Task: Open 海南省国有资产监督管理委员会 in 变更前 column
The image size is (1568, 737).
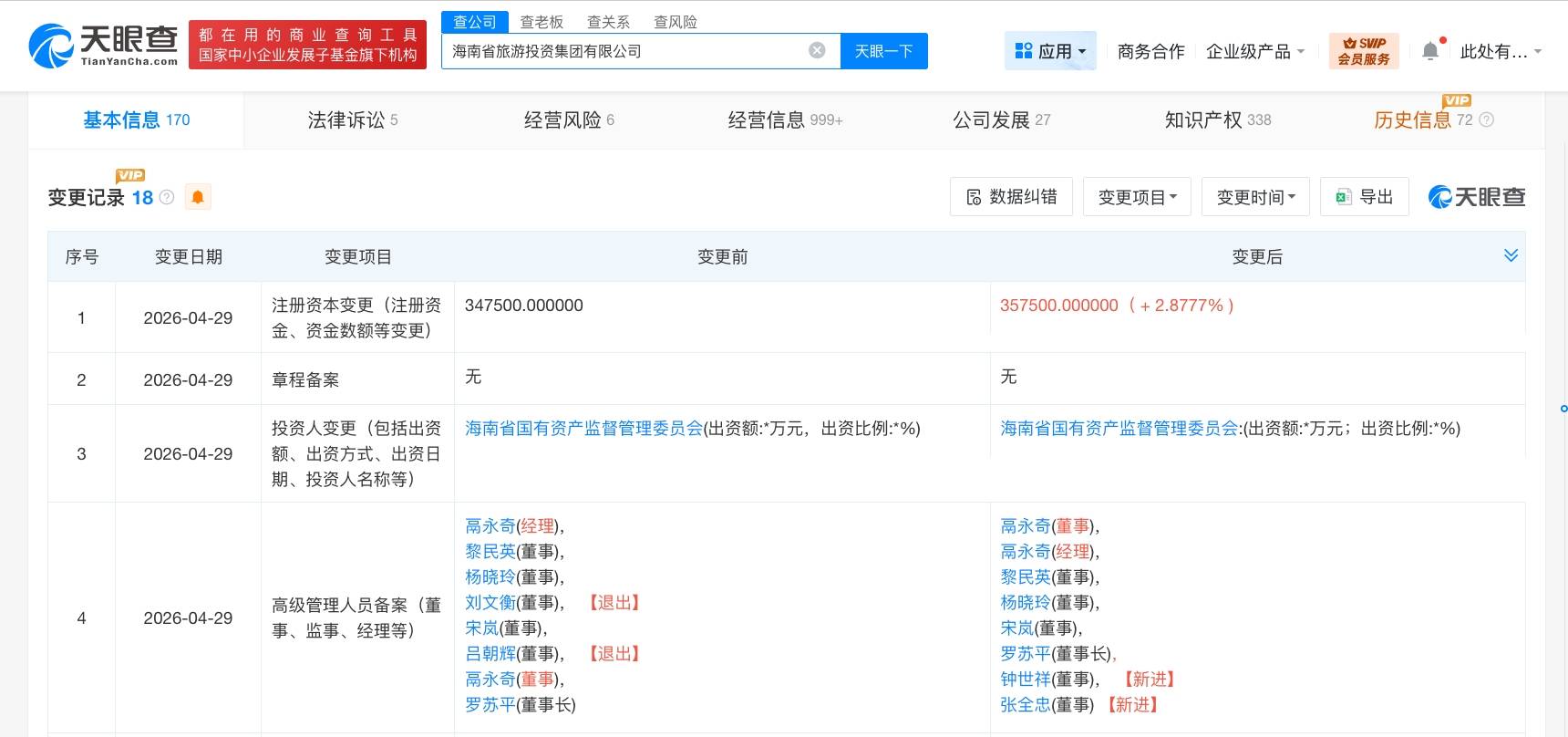Action: pos(583,428)
